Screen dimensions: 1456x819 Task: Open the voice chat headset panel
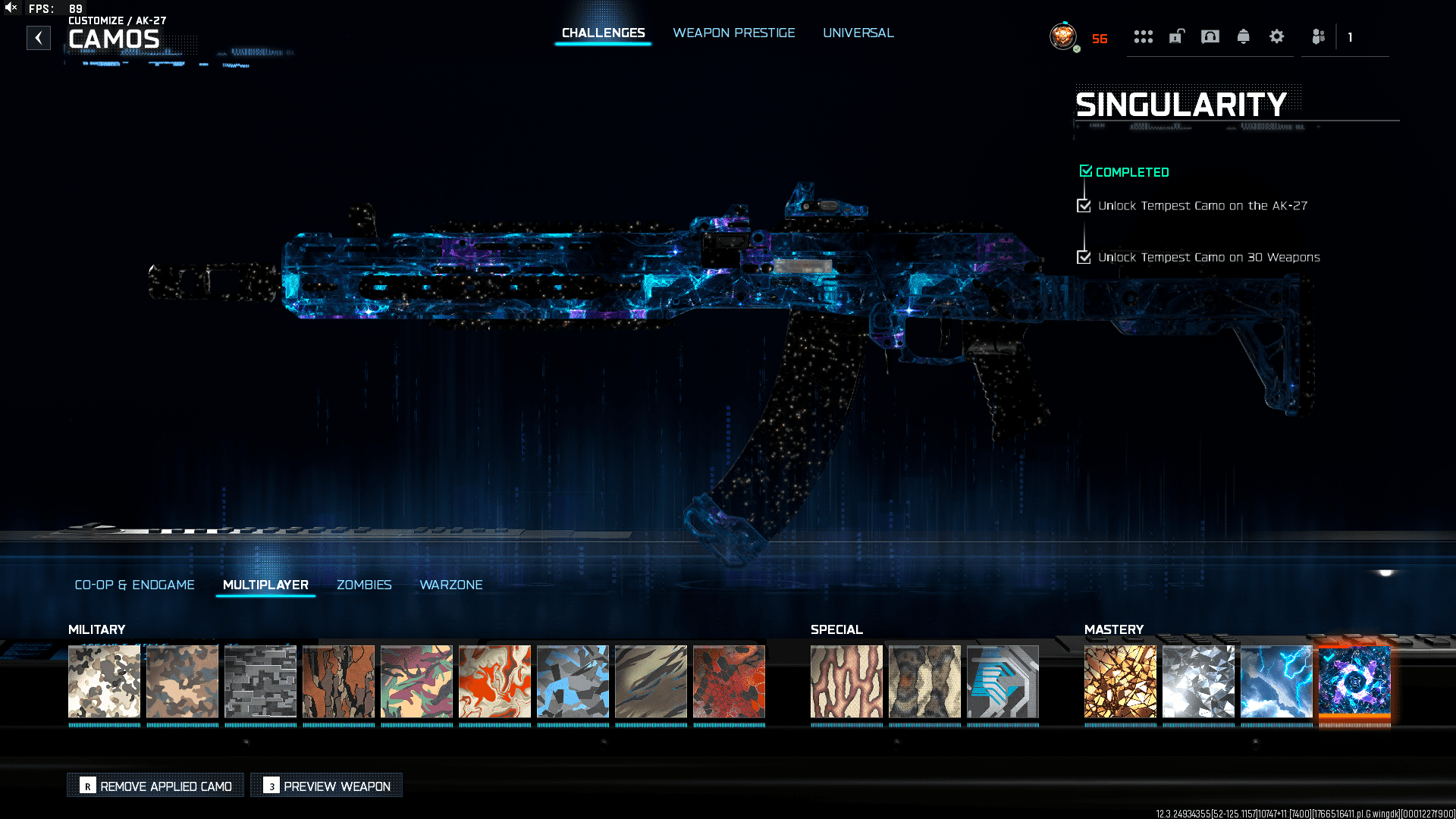1210,36
